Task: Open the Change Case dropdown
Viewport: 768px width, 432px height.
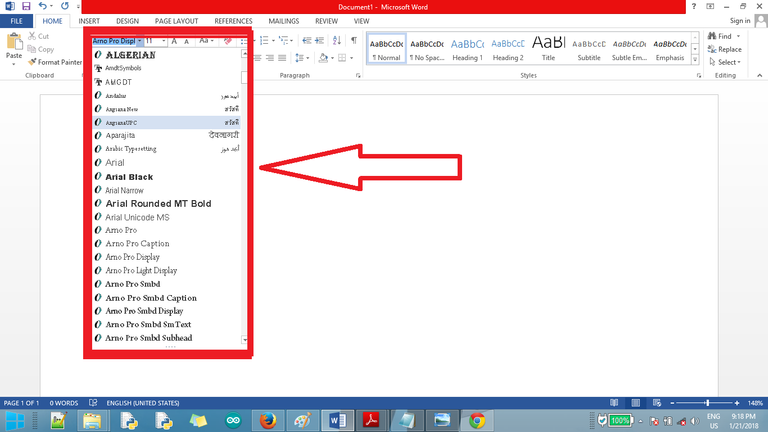Action: pos(205,41)
